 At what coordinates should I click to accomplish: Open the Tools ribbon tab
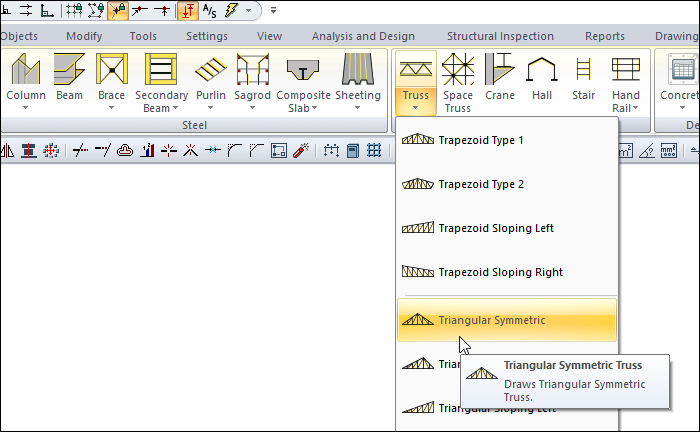click(x=143, y=36)
